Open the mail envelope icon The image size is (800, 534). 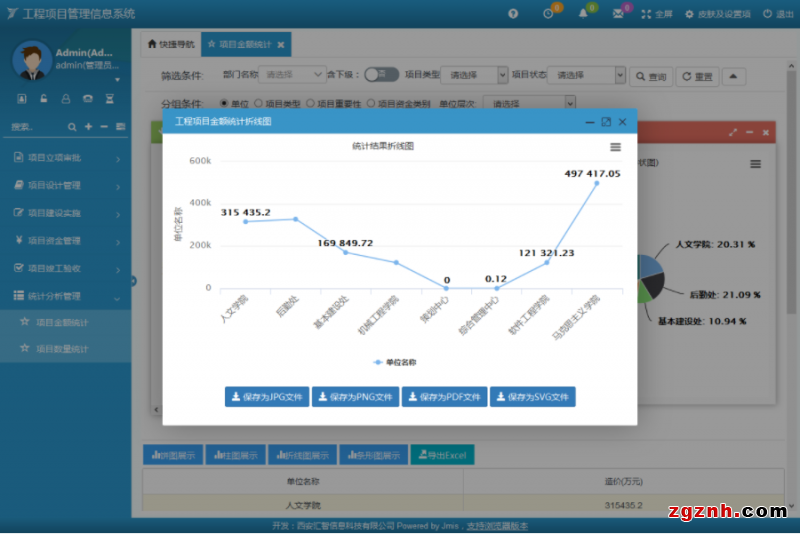click(x=618, y=14)
